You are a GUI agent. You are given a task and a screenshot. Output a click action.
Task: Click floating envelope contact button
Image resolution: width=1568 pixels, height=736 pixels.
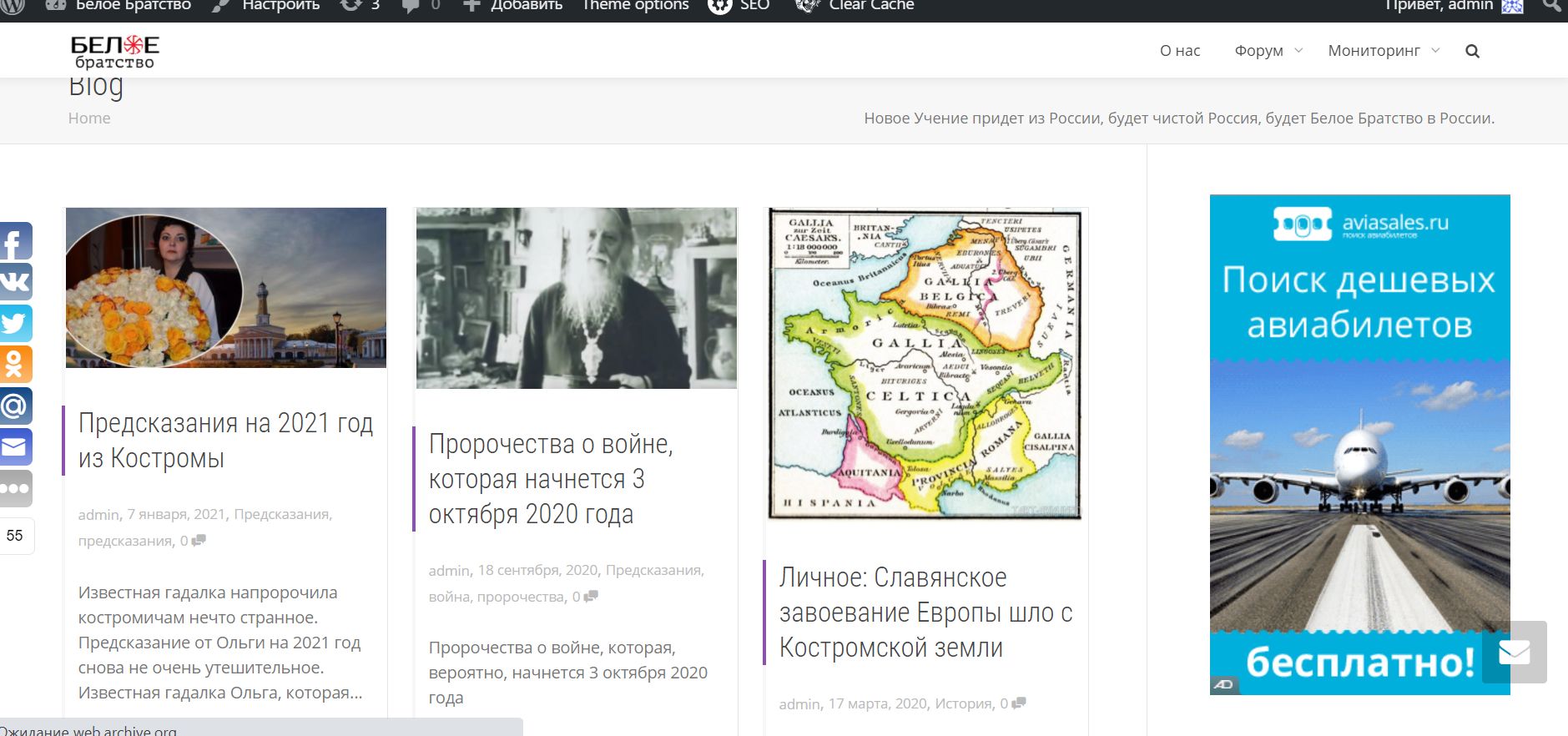click(1514, 652)
